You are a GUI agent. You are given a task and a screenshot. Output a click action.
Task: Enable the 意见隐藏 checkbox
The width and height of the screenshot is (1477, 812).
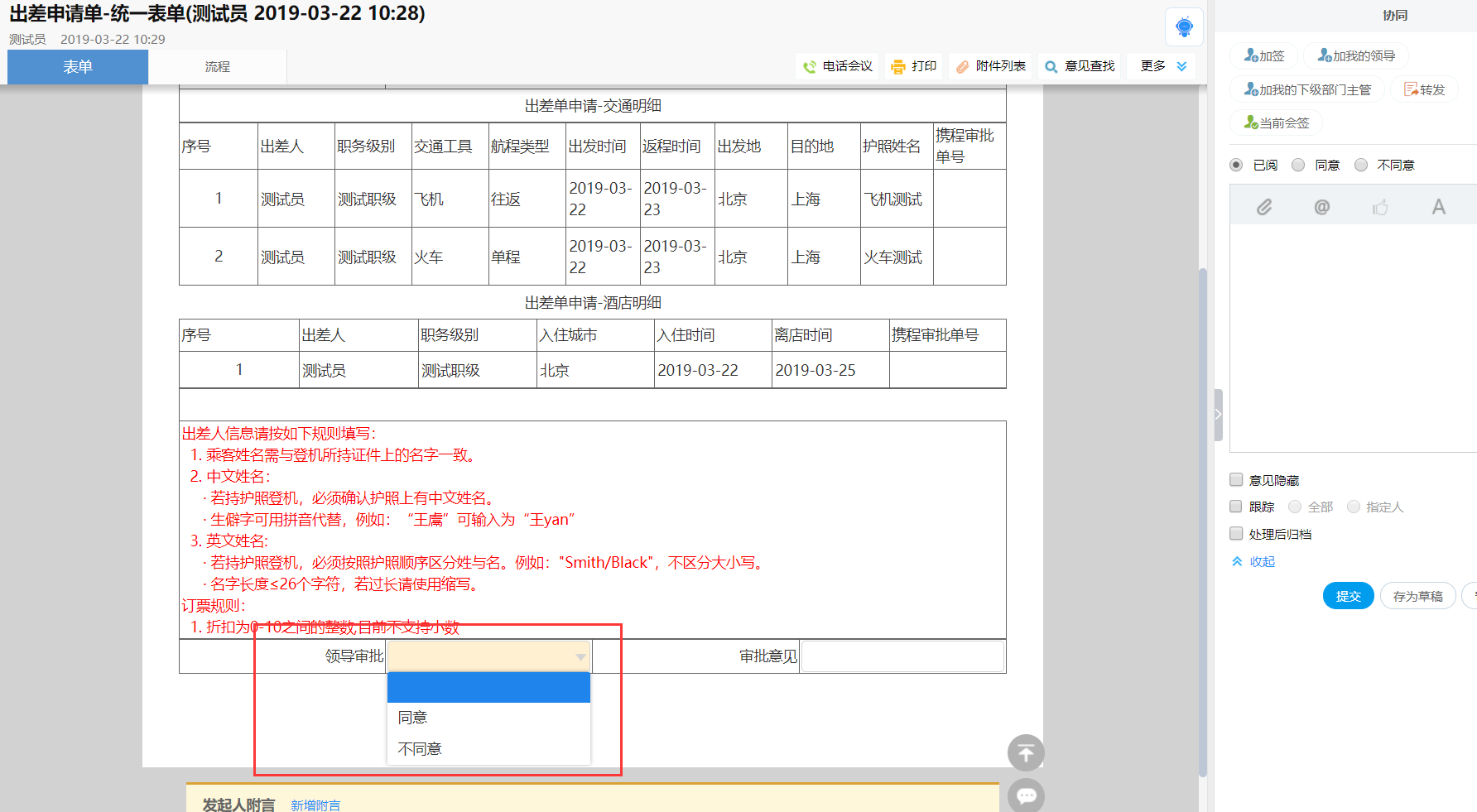coord(1236,479)
